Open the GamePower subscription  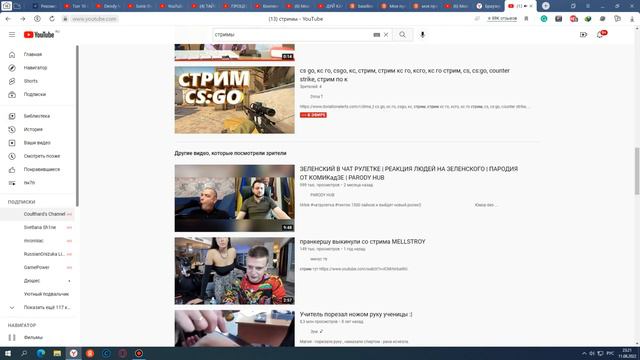(x=38, y=267)
